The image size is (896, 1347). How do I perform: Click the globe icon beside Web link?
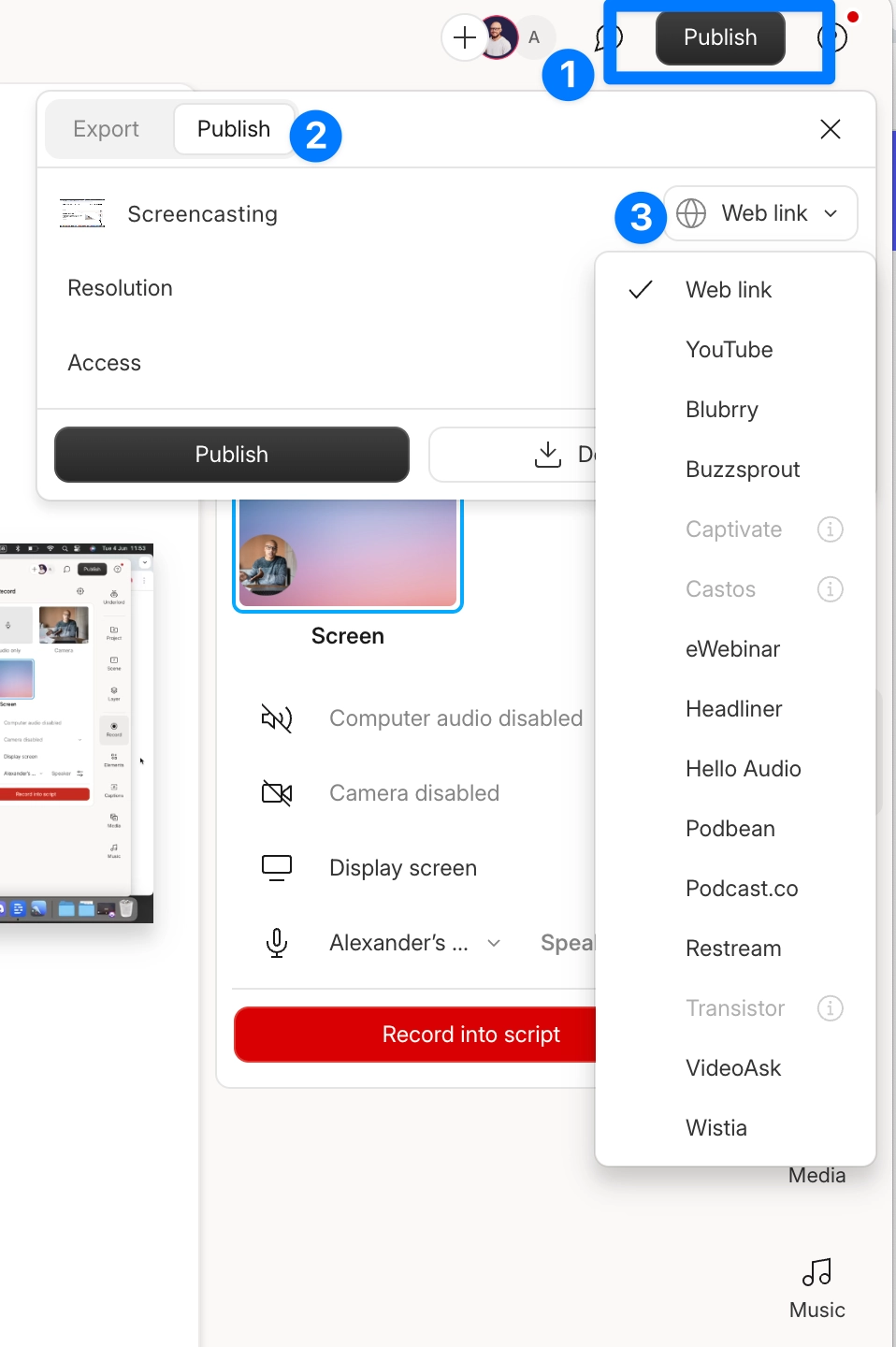coord(691,213)
